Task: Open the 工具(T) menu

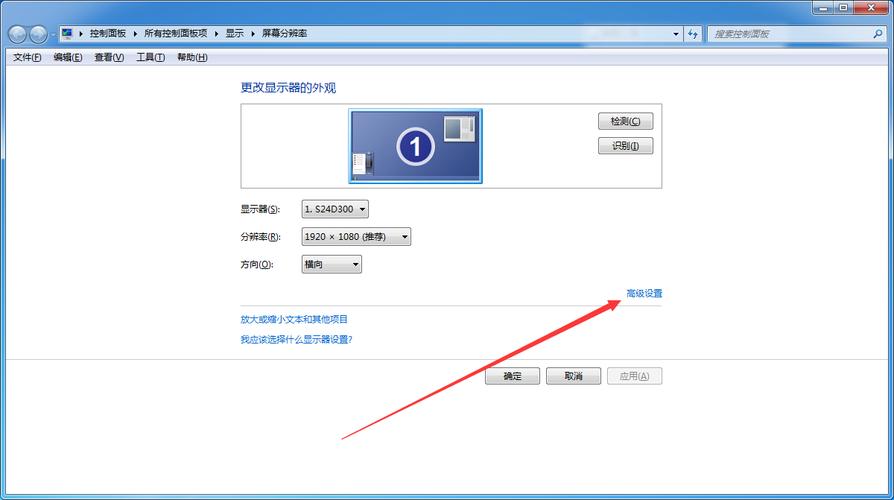Action: (151, 57)
